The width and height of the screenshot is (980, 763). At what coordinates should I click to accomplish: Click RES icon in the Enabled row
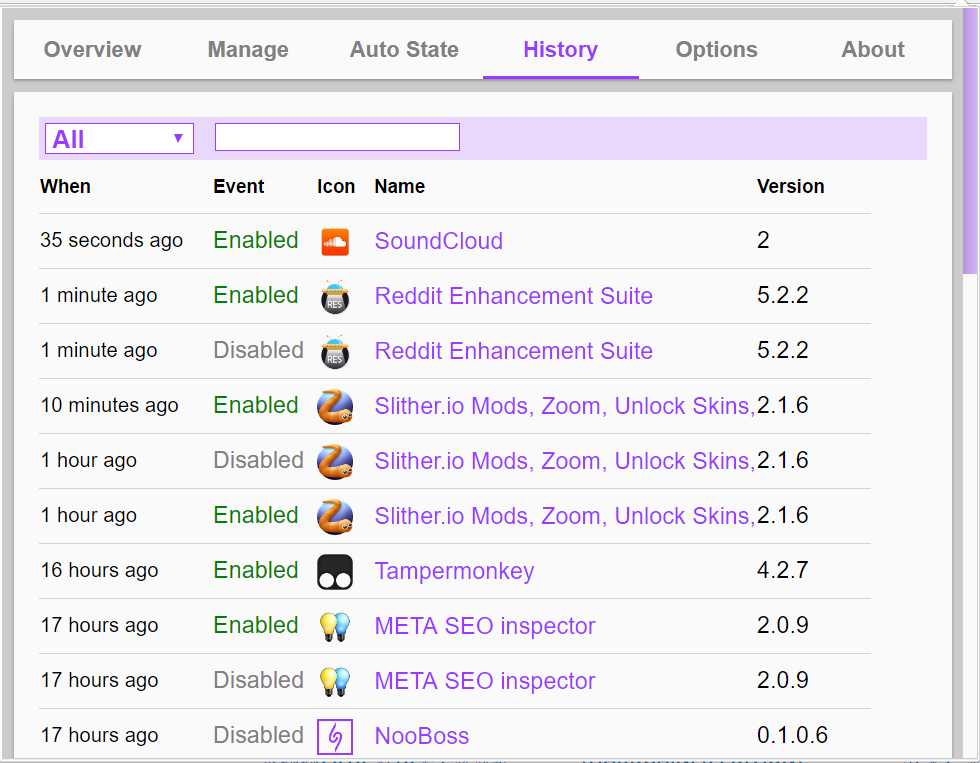coord(335,296)
